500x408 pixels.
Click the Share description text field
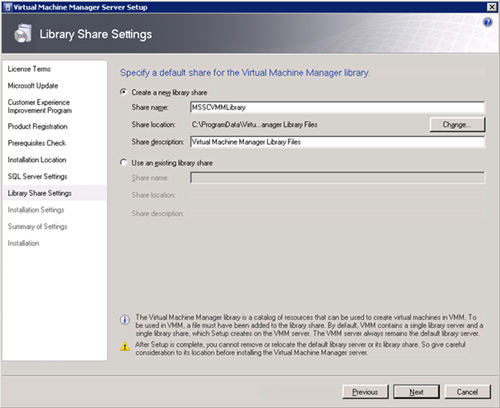[337, 142]
